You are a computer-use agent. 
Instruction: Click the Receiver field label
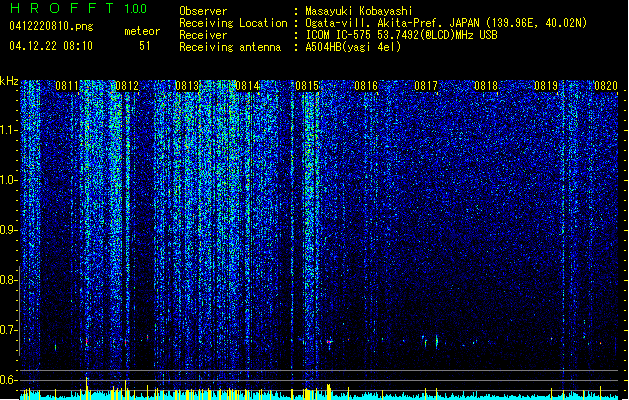(x=203, y=35)
